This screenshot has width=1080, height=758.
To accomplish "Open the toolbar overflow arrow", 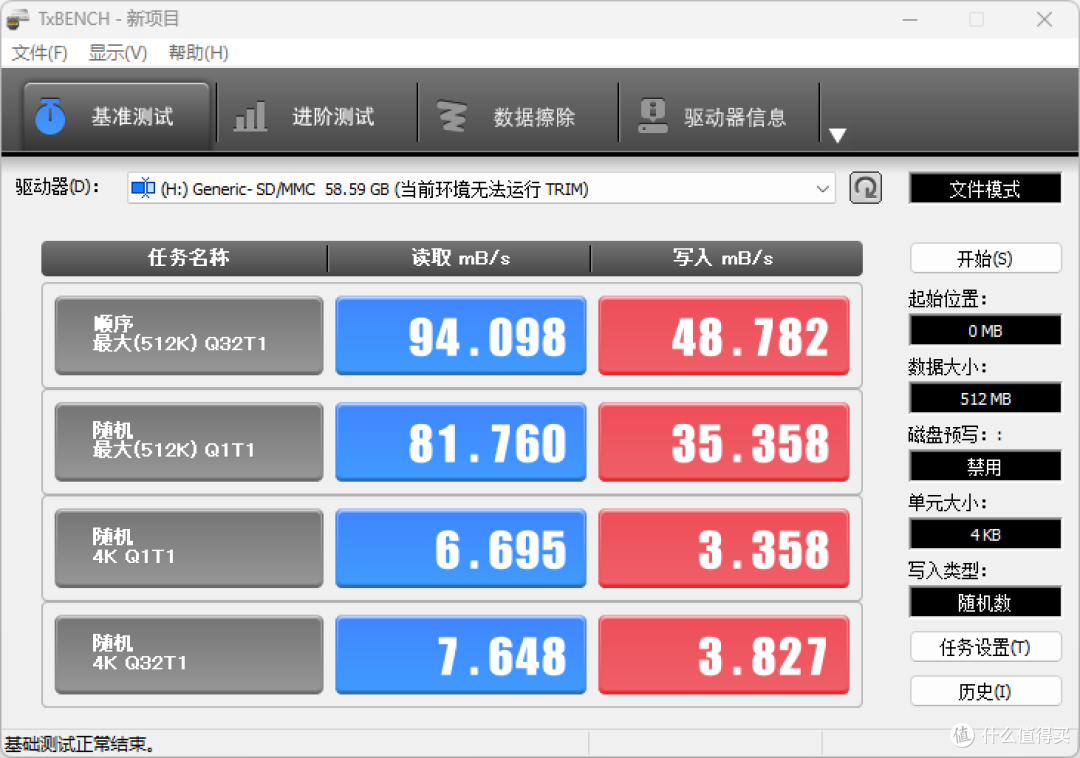I will coord(837,135).
